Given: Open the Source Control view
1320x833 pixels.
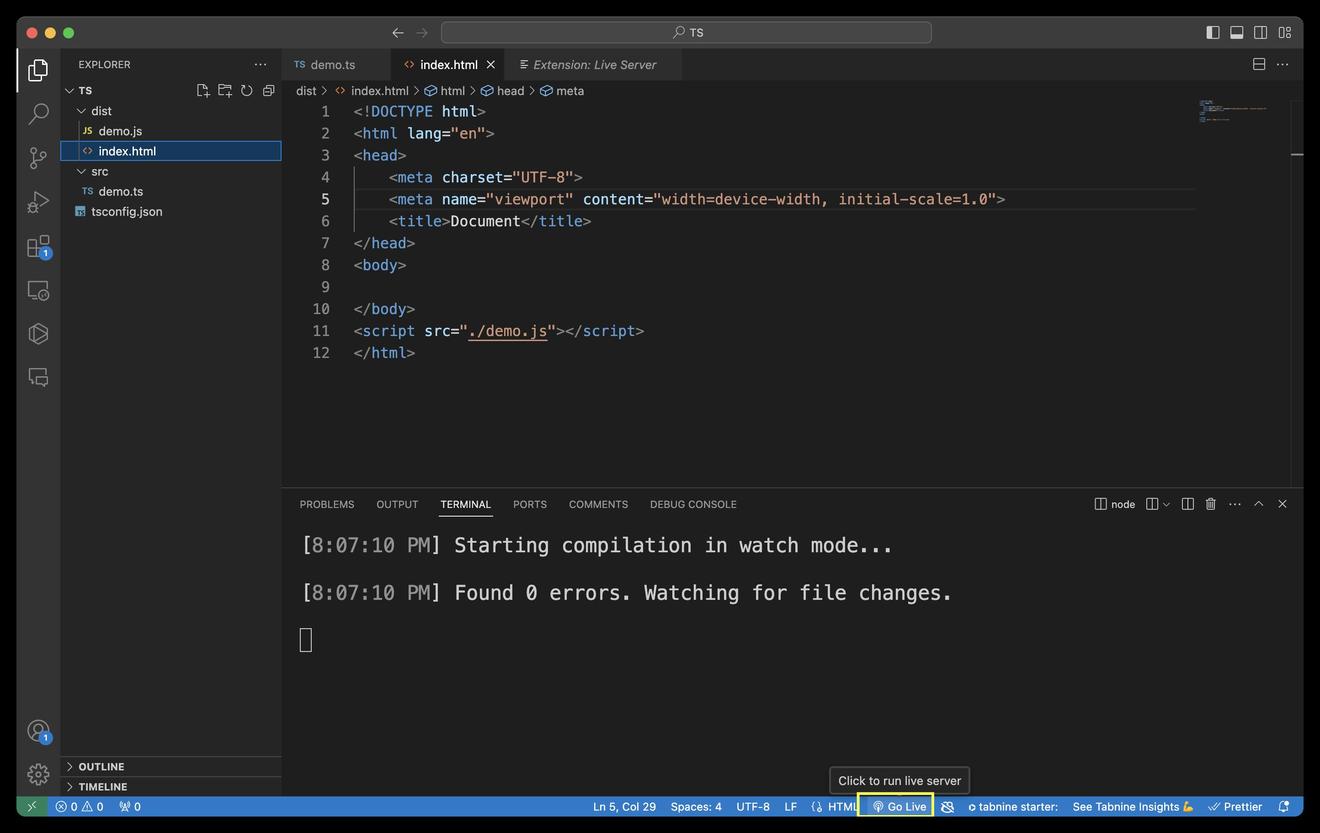Looking at the screenshot, I should click(x=38, y=158).
